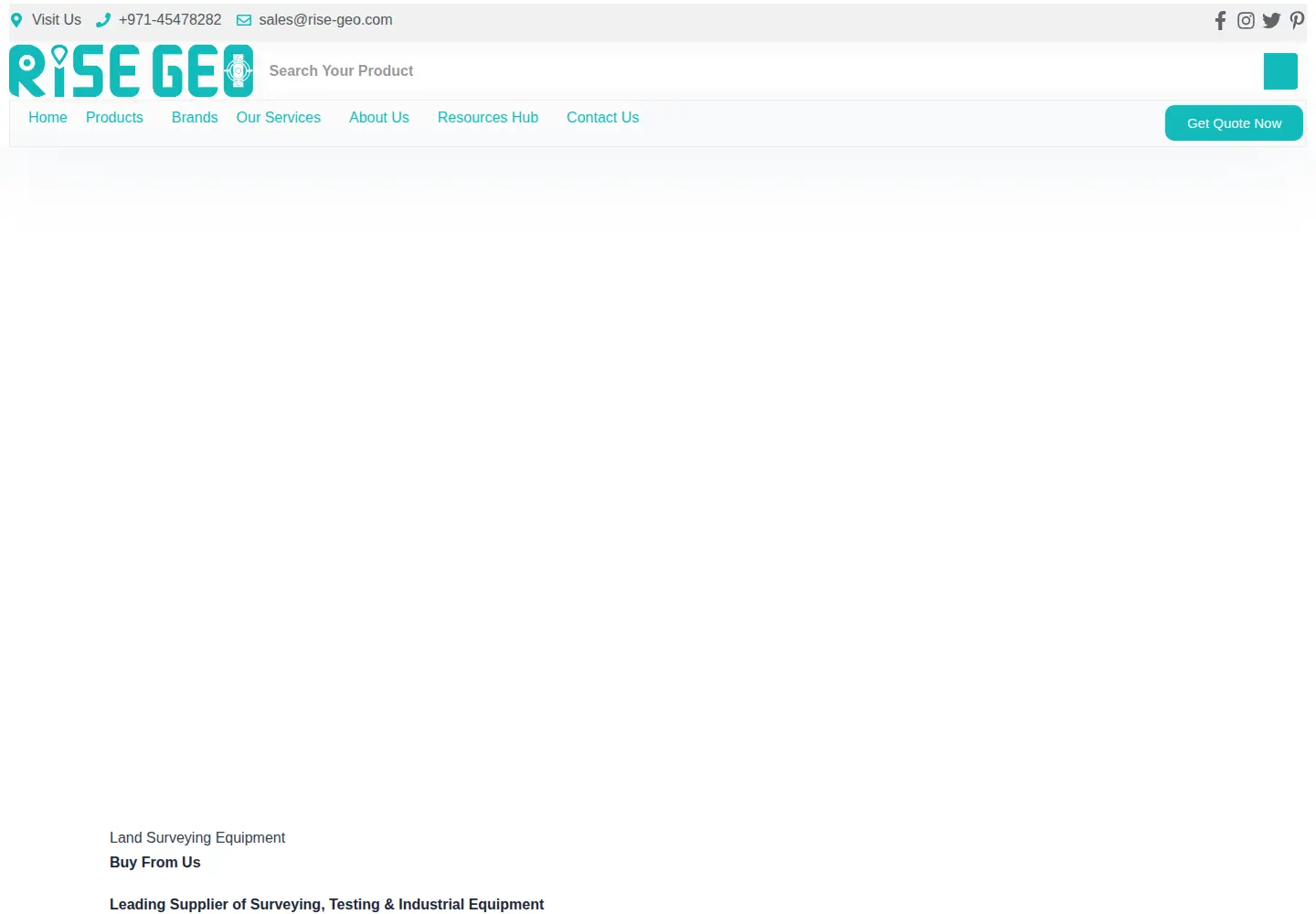Open the Products menu
The height and width of the screenshot is (914, 1316).
(114, 117)
